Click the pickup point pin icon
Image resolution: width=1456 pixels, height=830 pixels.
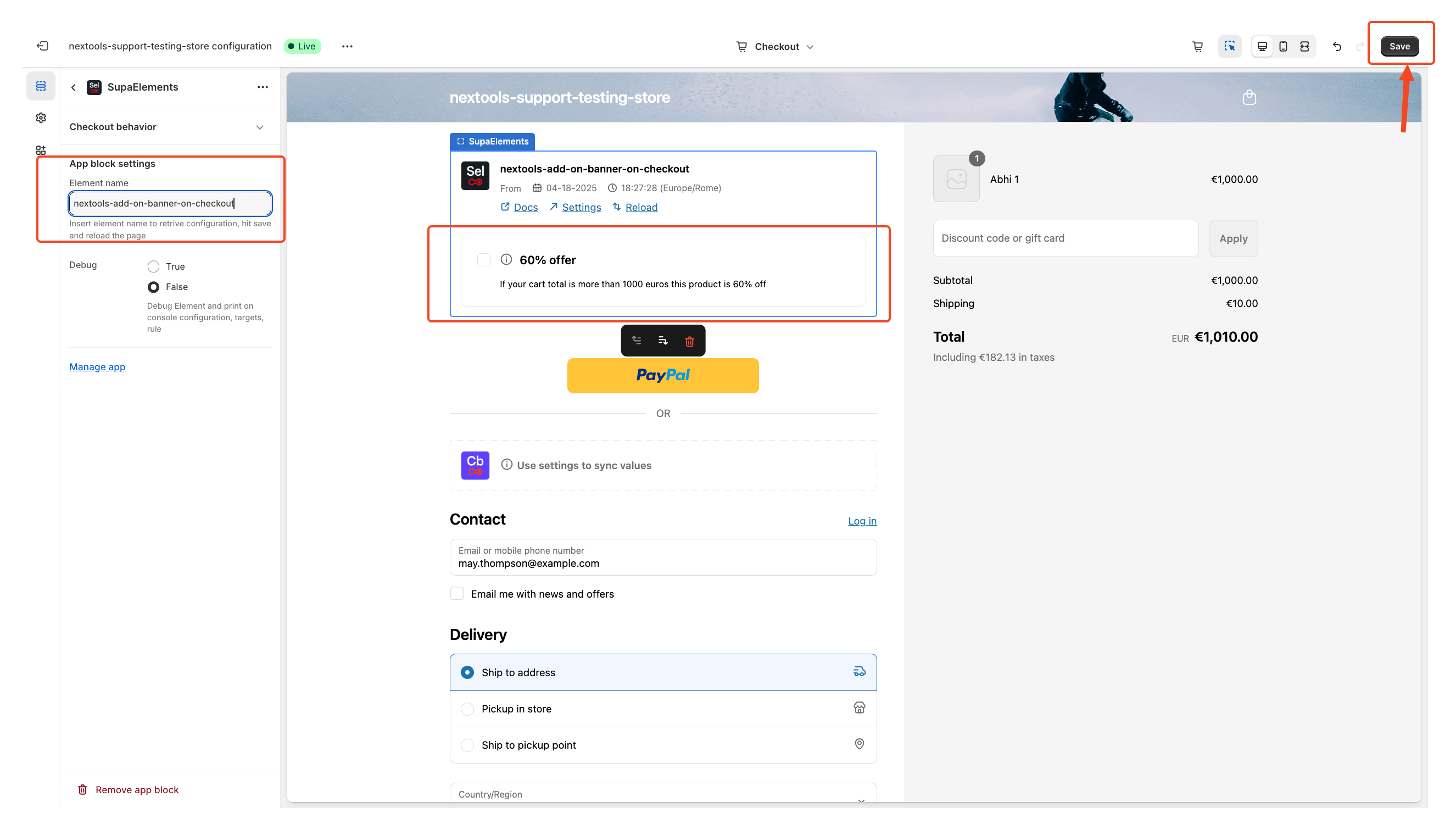click(x=860, y=744)
